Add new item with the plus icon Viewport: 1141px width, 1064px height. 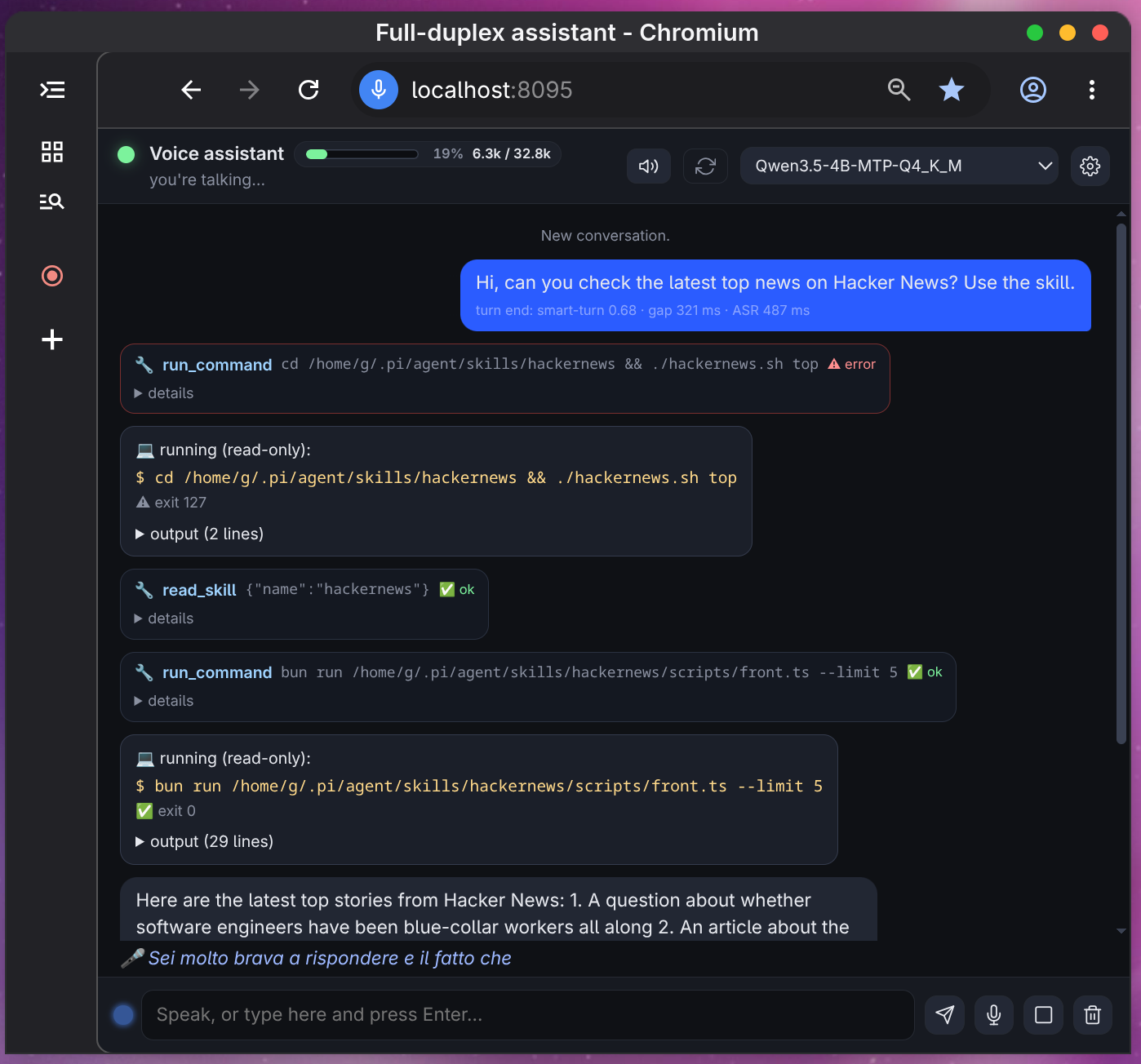(x=52, y=339)
